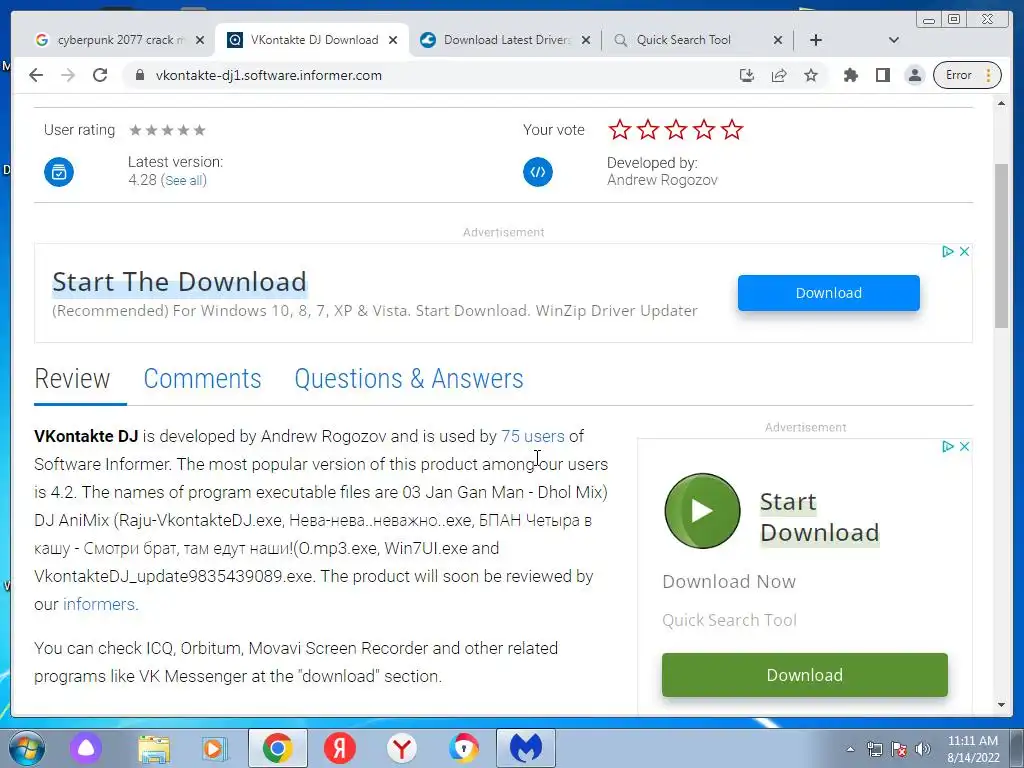Open the 75 users link
Screen dimensions: 1024x768
click(532, 436)
